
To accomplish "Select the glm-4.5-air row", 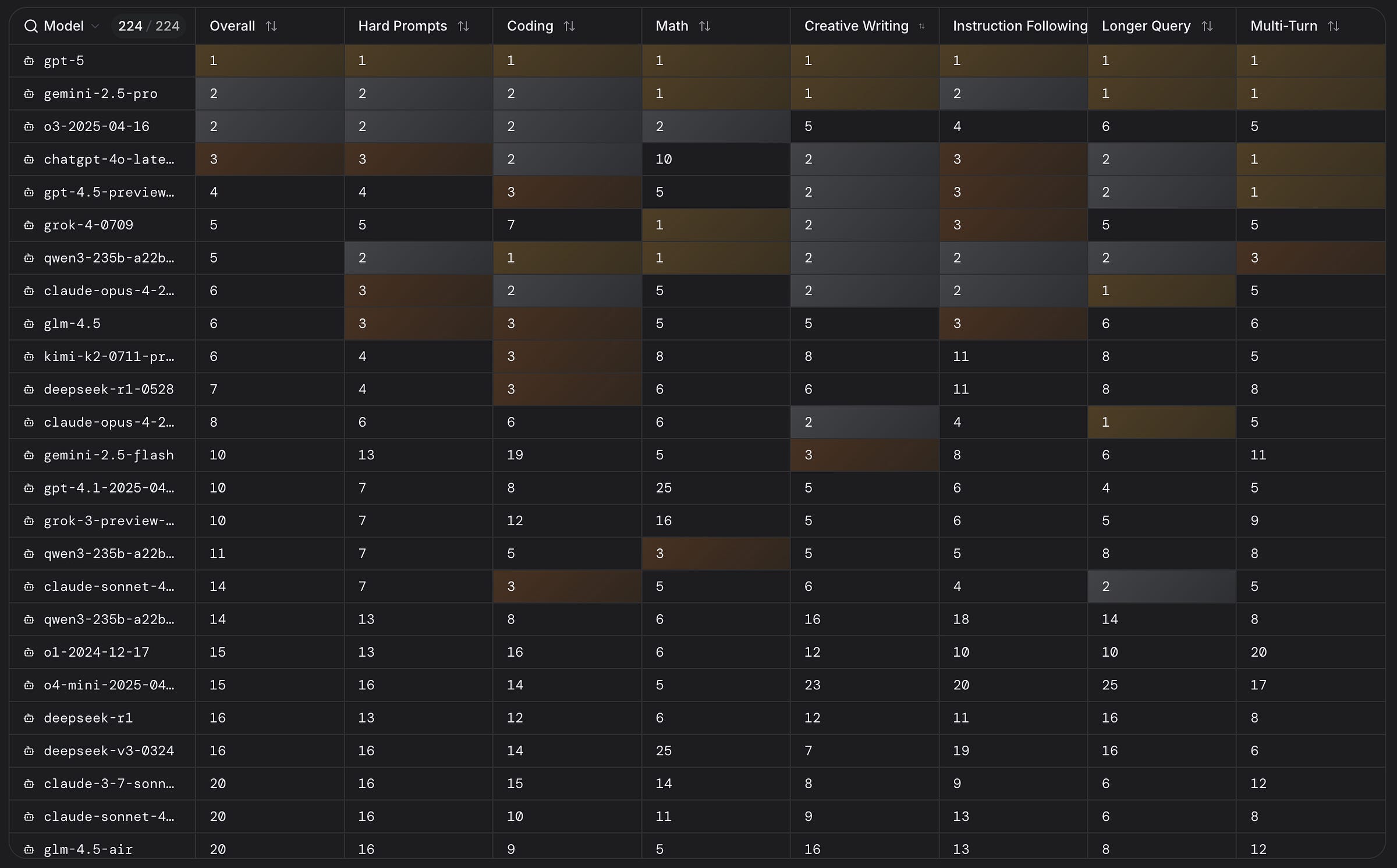I will coord(88,849).
